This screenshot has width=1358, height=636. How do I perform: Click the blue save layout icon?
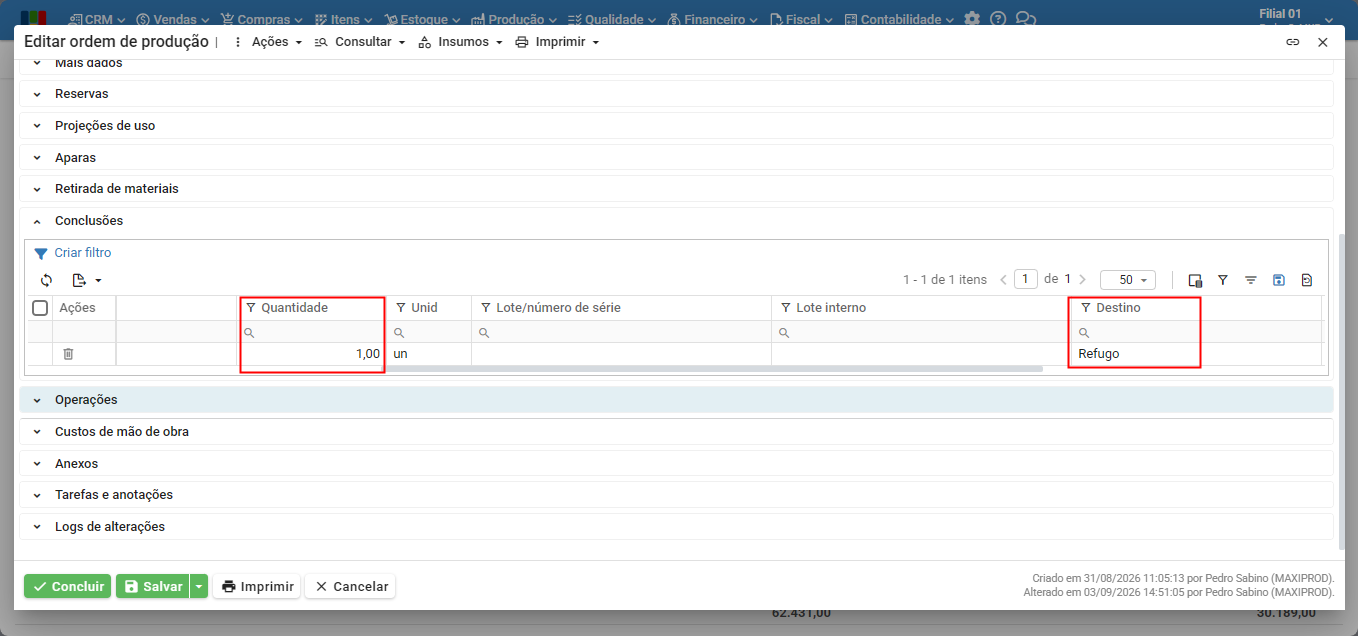[1278, 280]
